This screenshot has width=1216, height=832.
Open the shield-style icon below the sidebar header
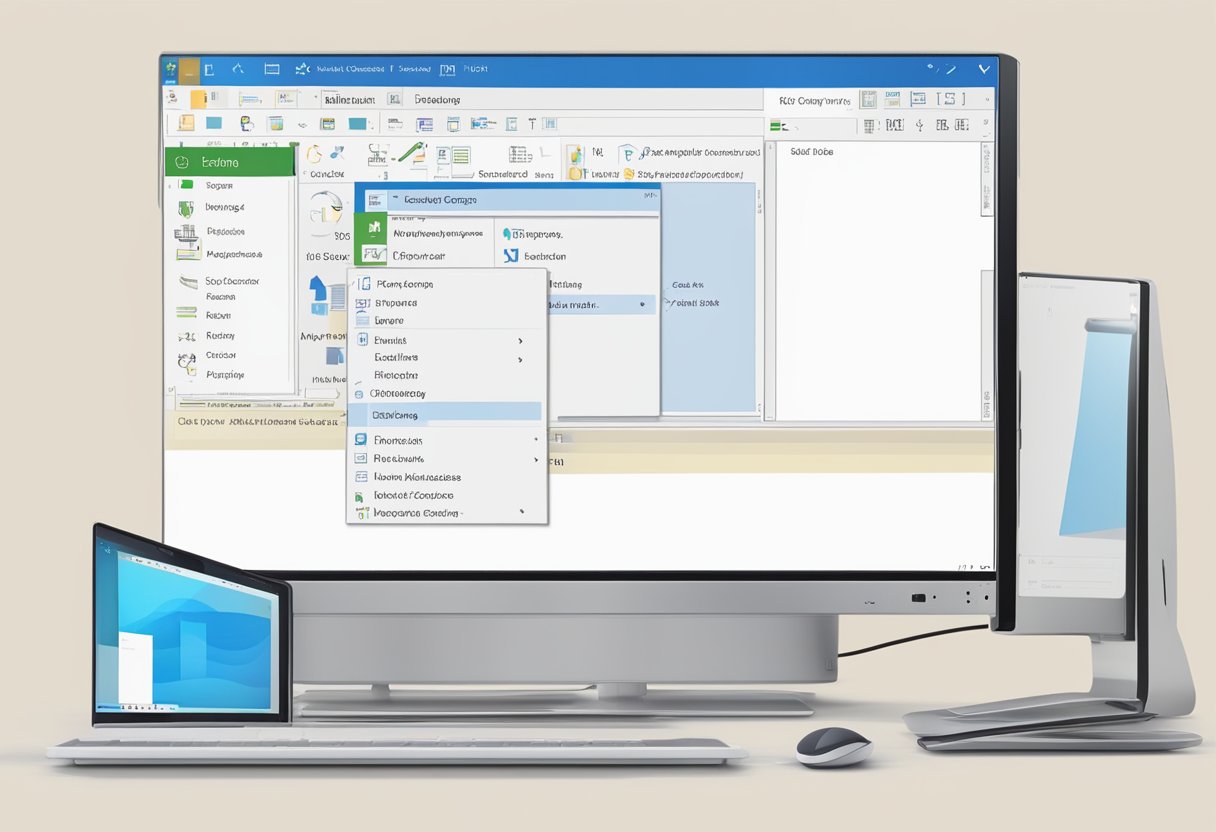point(184,207)
